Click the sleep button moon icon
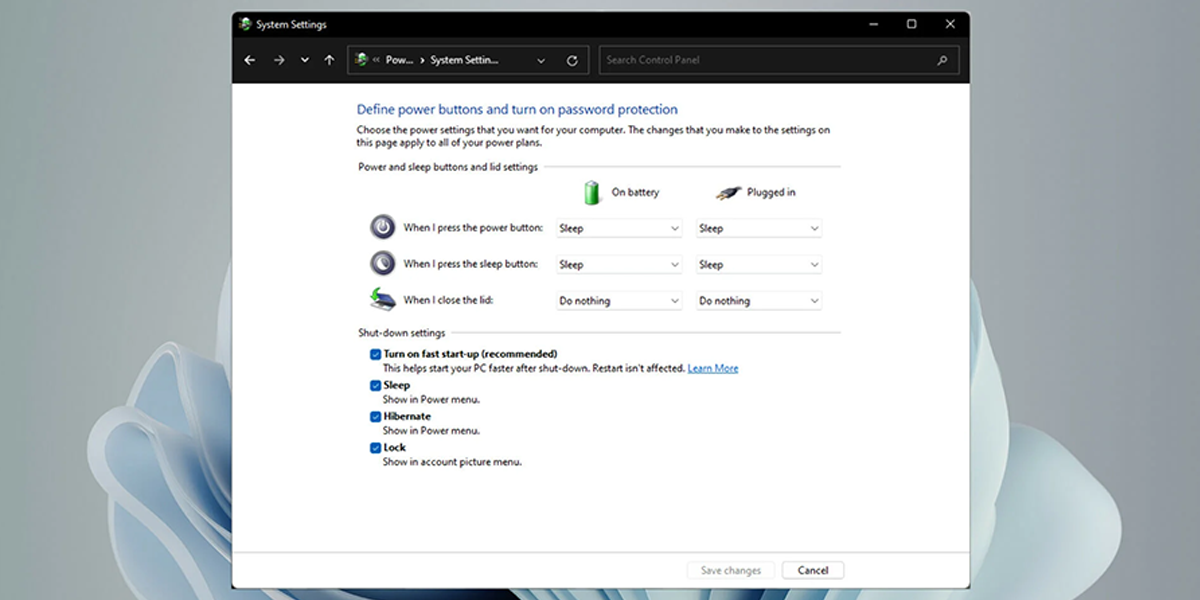The width and height of the screenshot is (1200, 600). pos(383,263)
